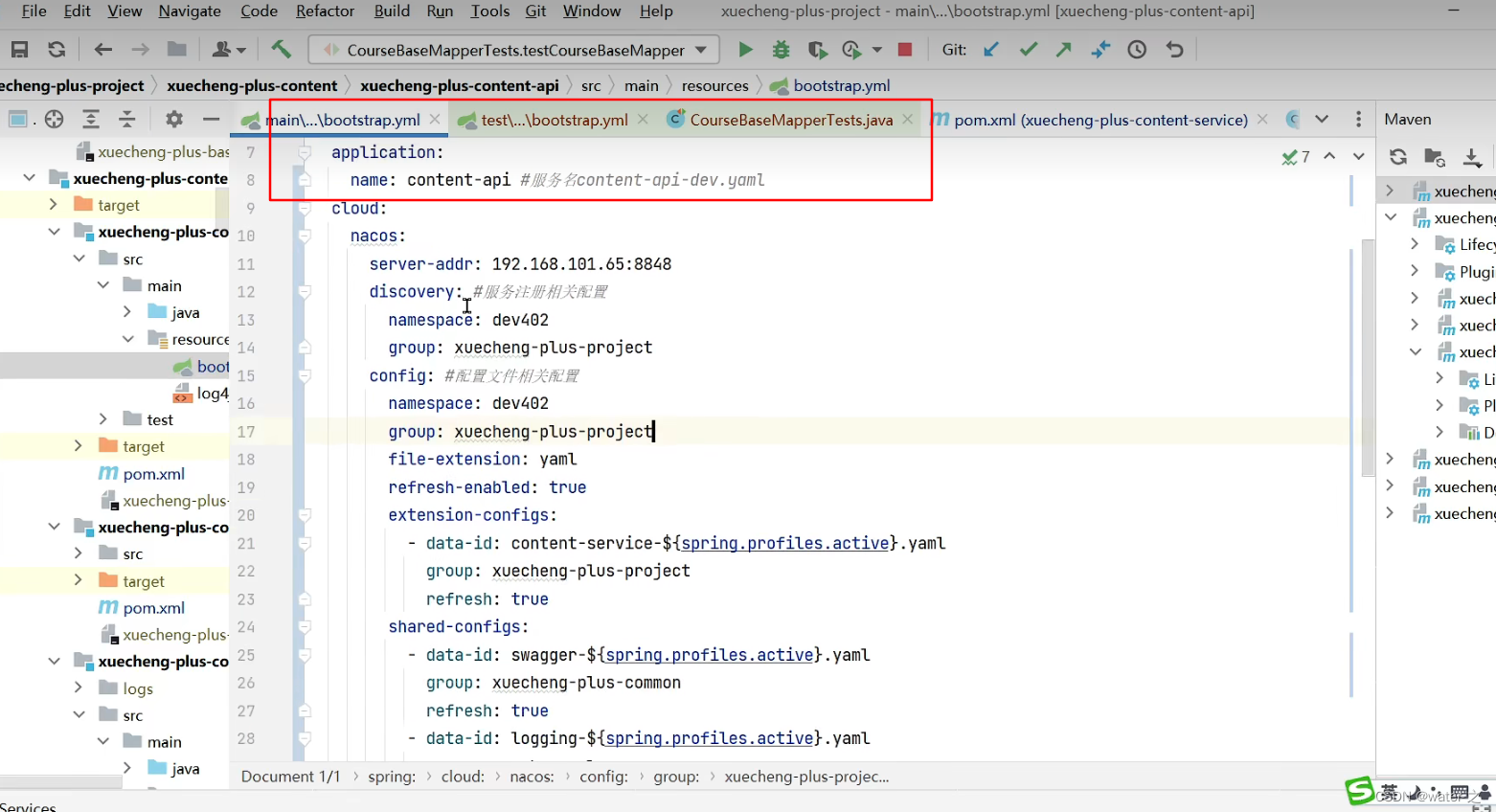This screenshot has height=812, width=1496.
Task: Expand the logs folder
Action: coord(79,688)
